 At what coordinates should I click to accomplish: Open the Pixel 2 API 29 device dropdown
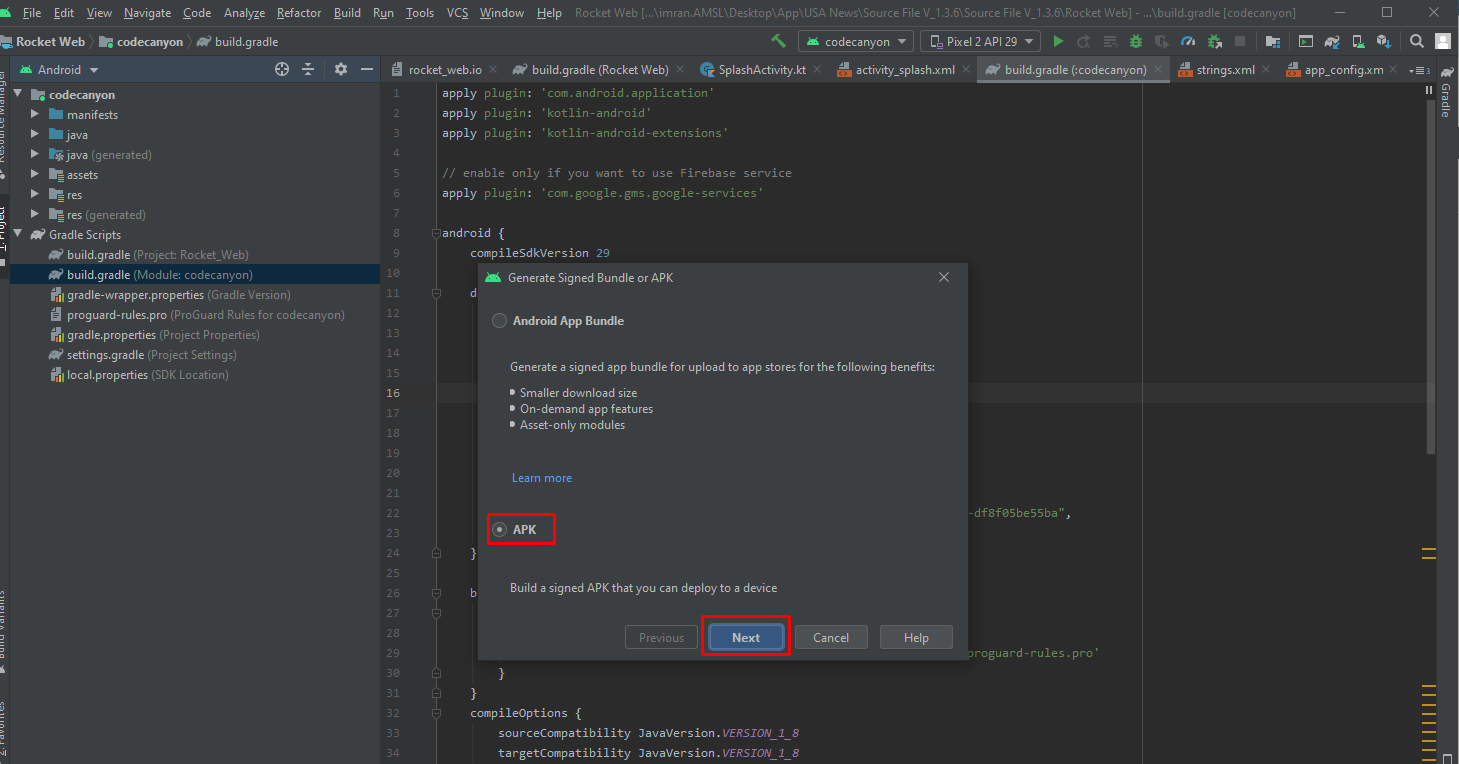pyautogui.click(x=980, y=41)
